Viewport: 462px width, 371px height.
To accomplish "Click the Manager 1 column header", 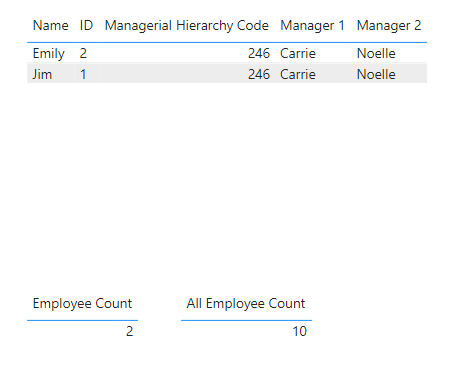I will click(312, 26).
